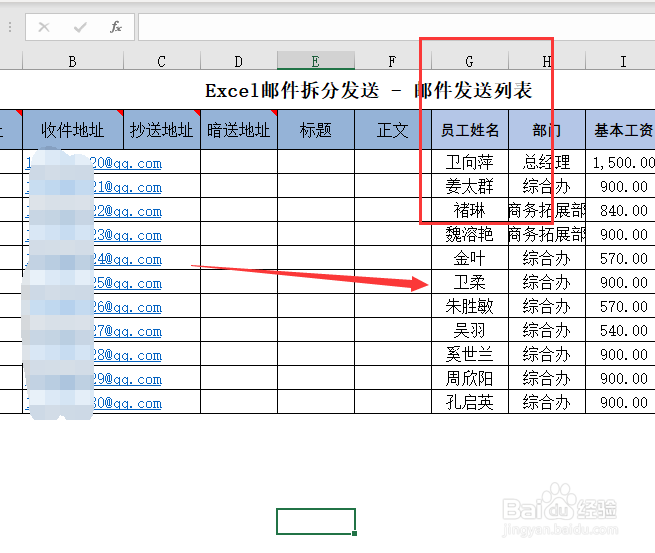This screenshot has width=655, height=553.
Task: Select the employee name cell 奚世兰
Action: 470,354
